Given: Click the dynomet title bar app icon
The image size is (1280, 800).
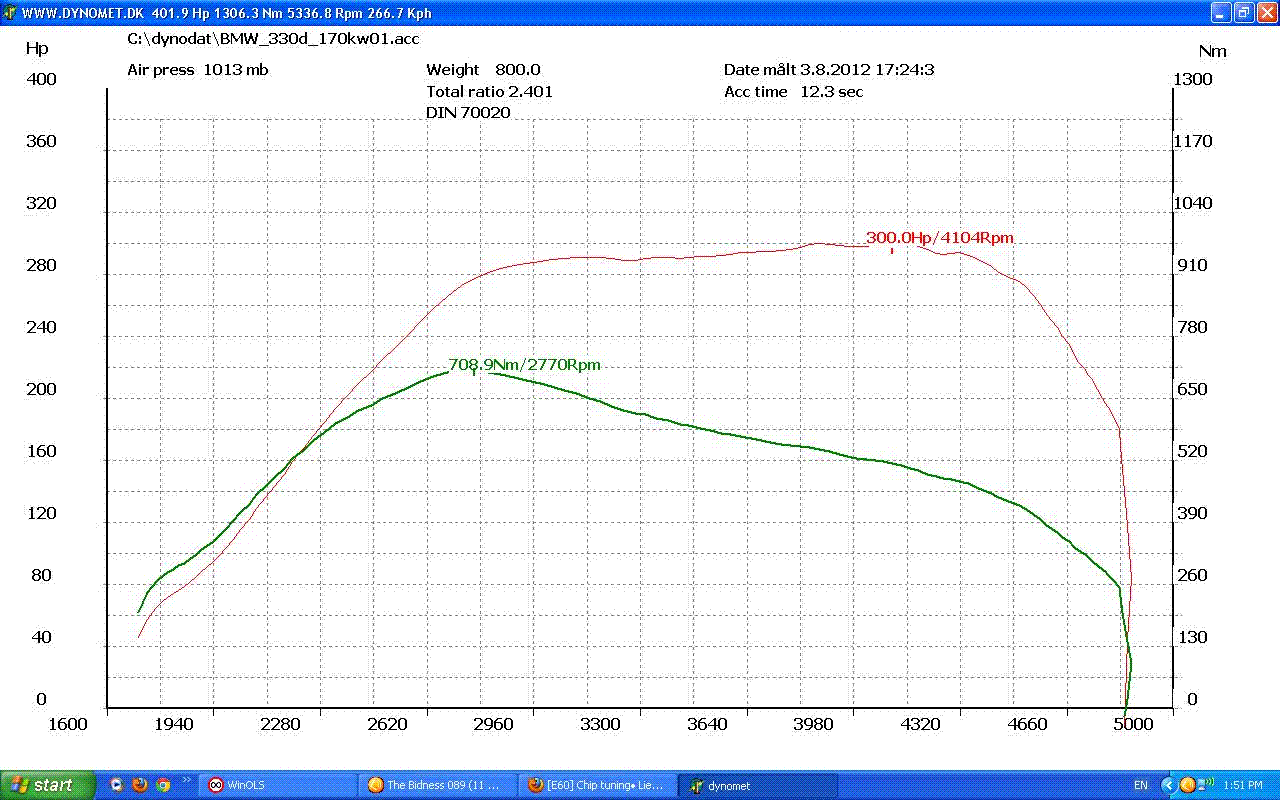Looking at the screenshot, I should (x=10, y=14).
